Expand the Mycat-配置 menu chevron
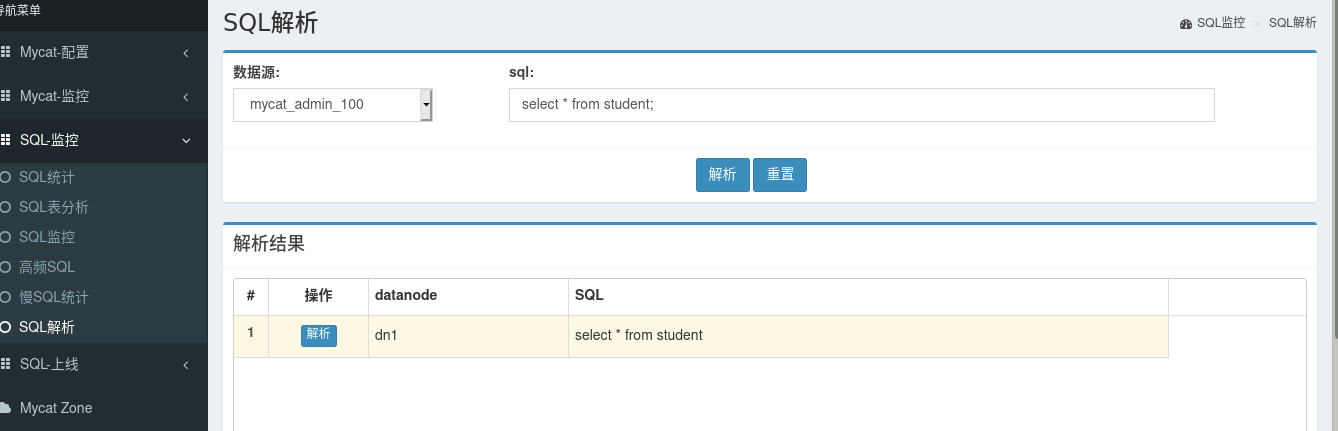 186,52
